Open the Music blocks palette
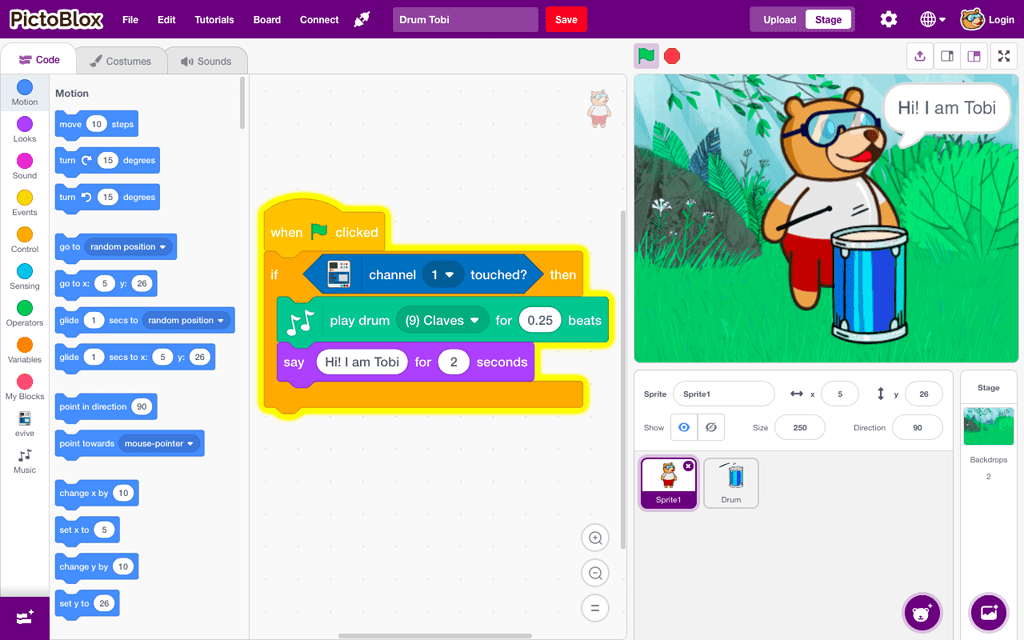Viewport: 1024px width, 640px height. point(25,461)
